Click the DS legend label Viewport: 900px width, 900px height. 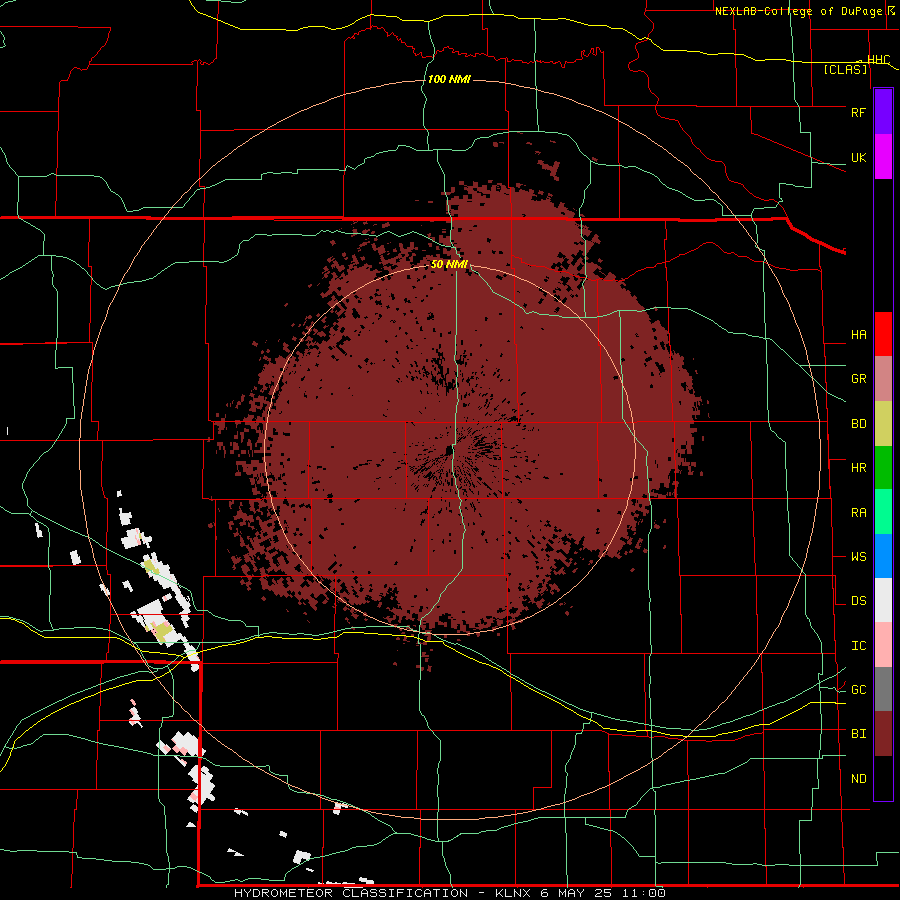[x=858, y=601]
